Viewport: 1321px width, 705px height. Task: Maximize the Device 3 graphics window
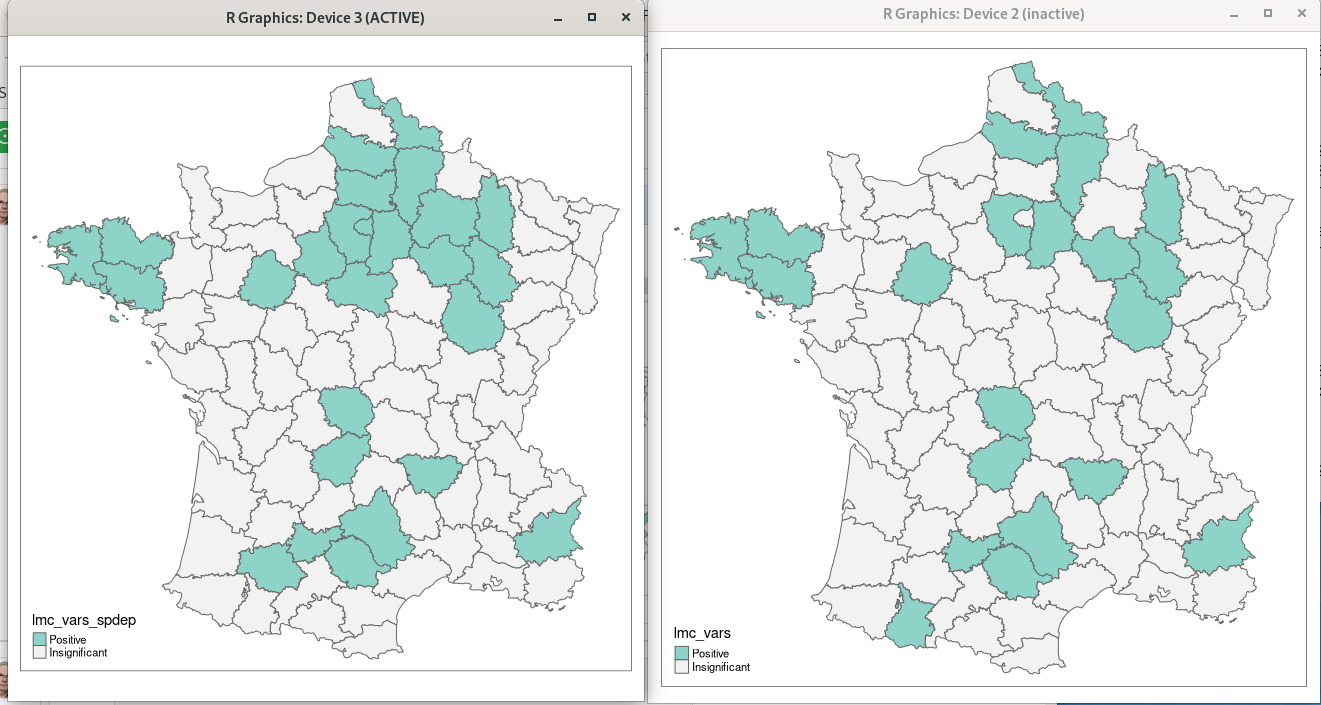point(593,17)
